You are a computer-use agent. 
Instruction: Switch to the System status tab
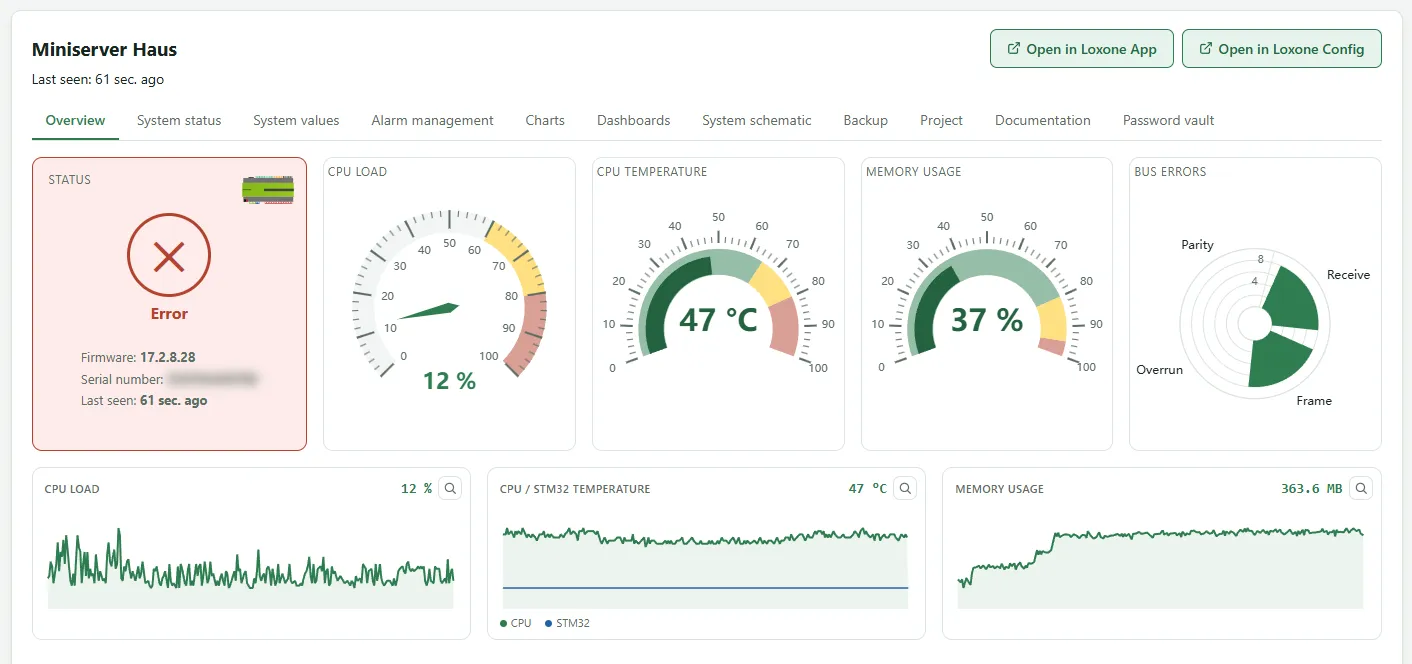coord(179,120)
